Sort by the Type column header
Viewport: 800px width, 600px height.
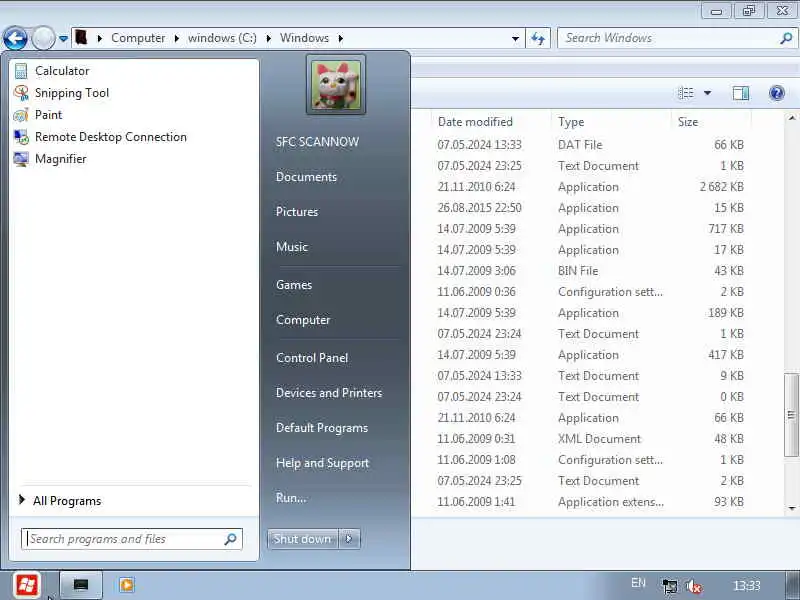(x=571, y=122)
